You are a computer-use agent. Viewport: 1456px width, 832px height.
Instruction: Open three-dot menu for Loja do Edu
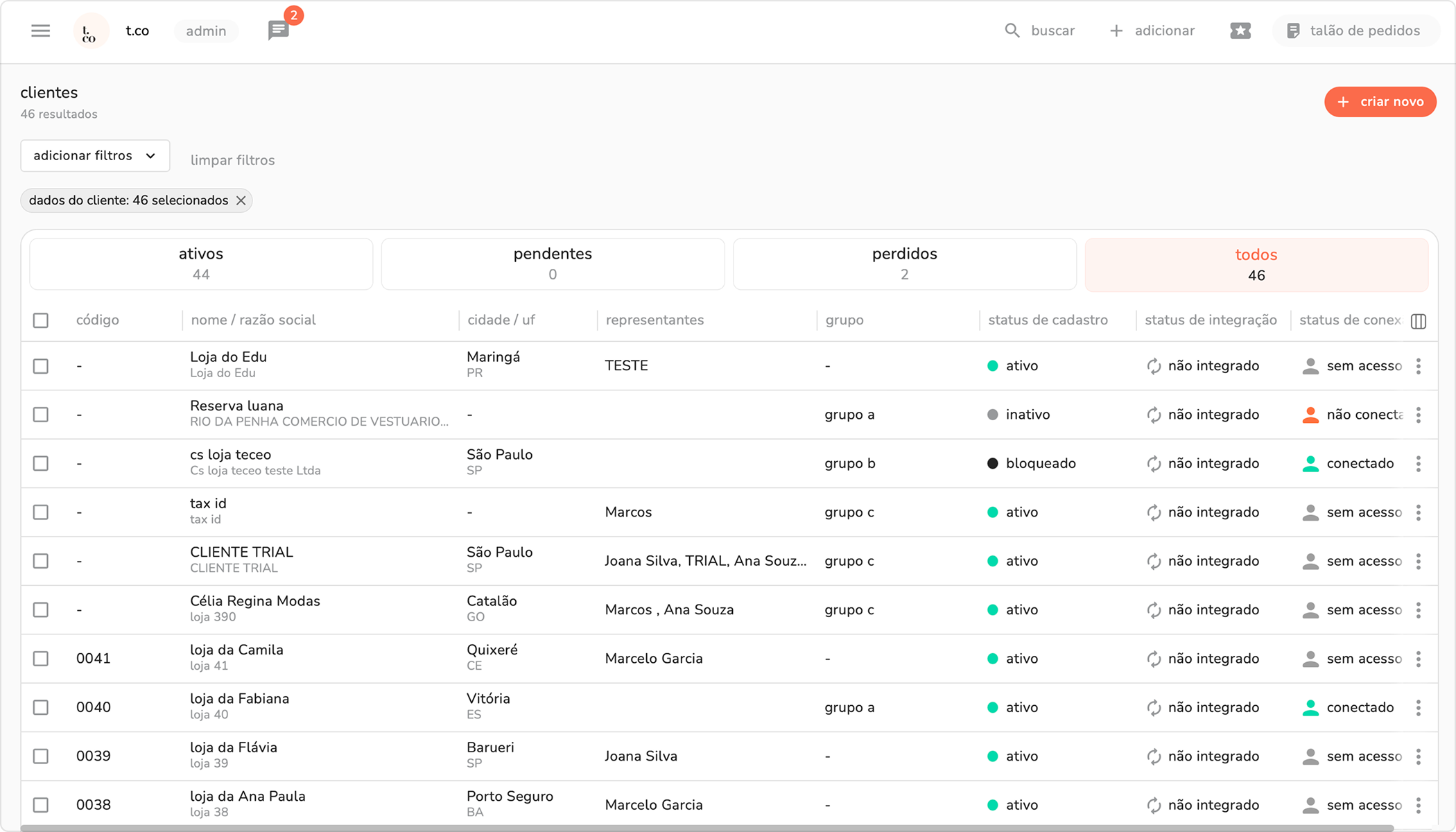point(1418,366)
